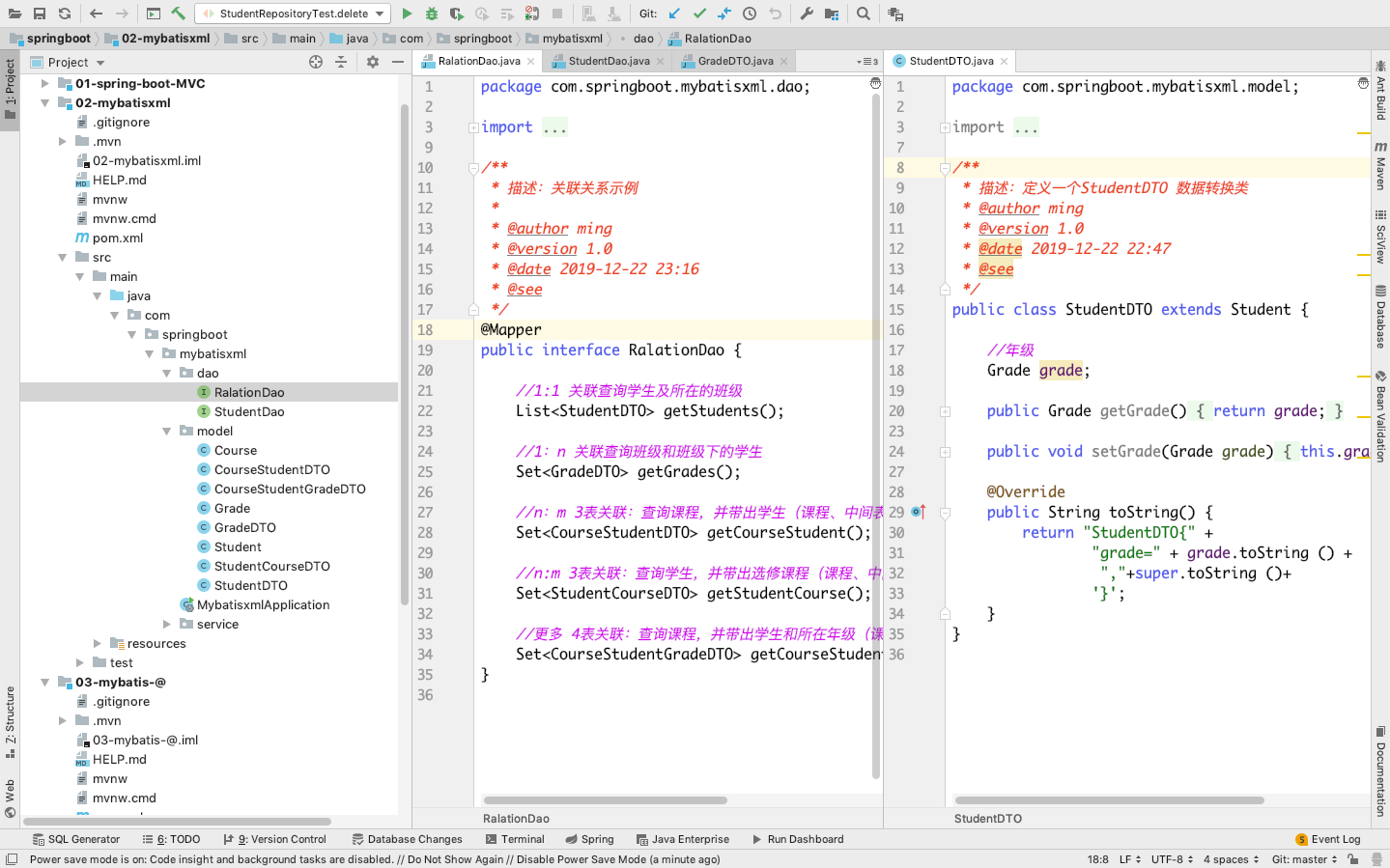Click the Open folder toolbar icon
Image resolution: width=1390 pixels, height=868 pixels.
(x=14, y=14)
